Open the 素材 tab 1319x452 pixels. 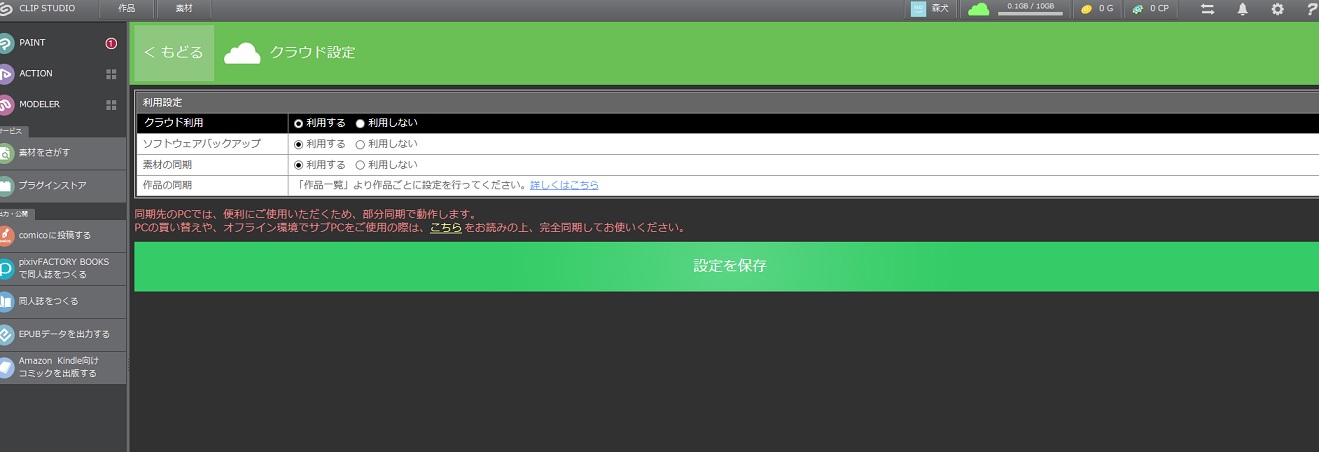(184, 8)
